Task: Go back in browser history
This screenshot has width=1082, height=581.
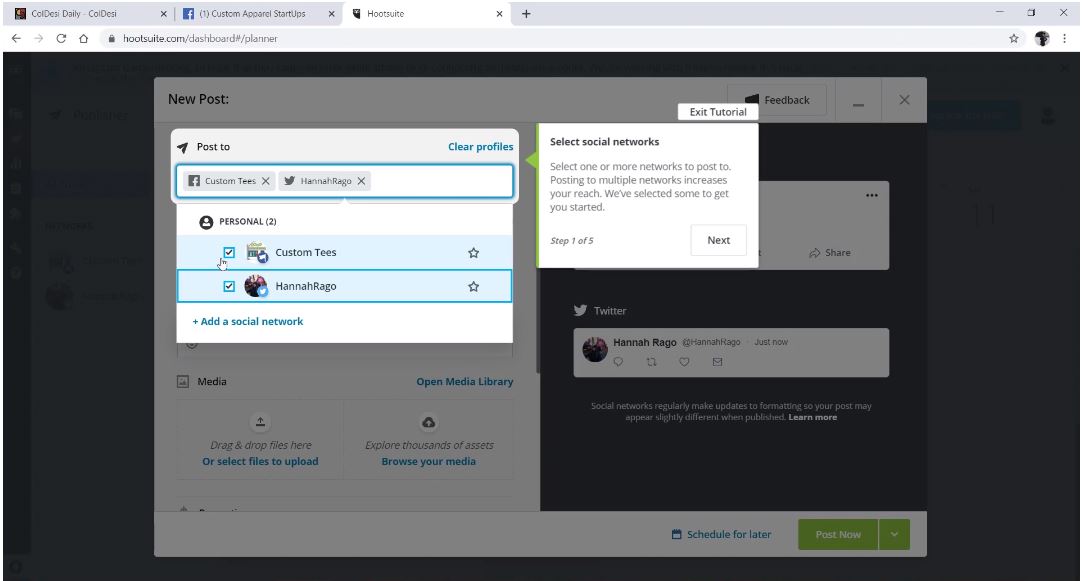Action: 17,39
